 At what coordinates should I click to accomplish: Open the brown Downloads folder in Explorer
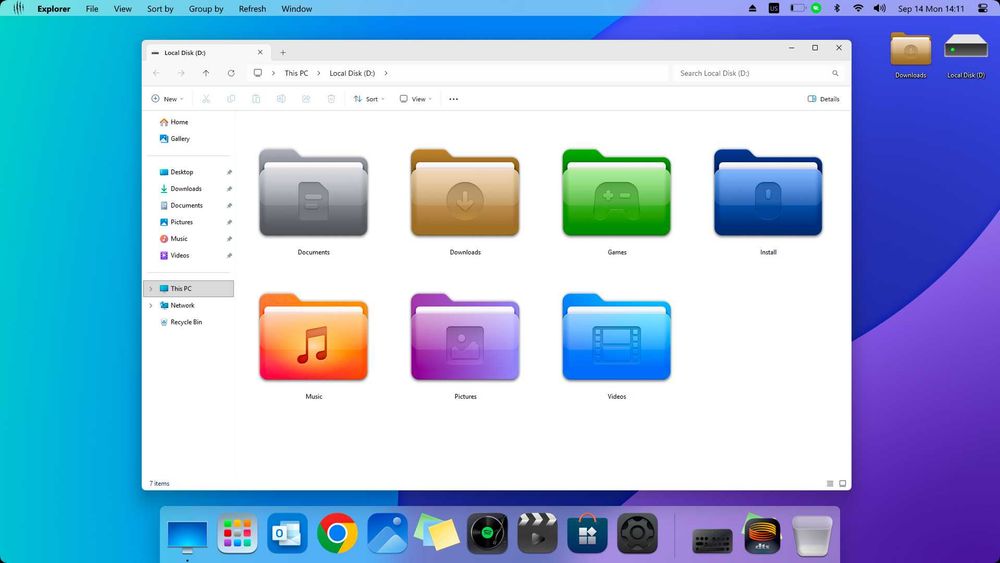[x=465, y=193]
